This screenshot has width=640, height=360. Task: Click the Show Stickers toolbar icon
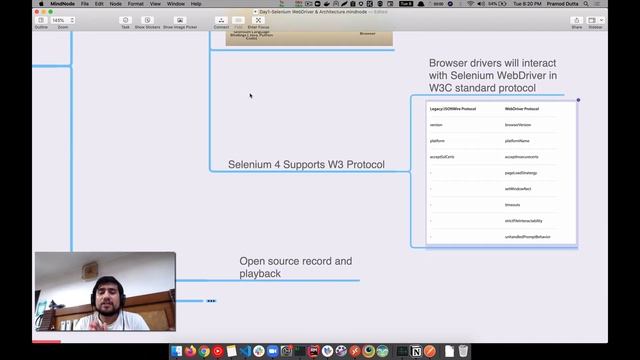pos(147,20)
